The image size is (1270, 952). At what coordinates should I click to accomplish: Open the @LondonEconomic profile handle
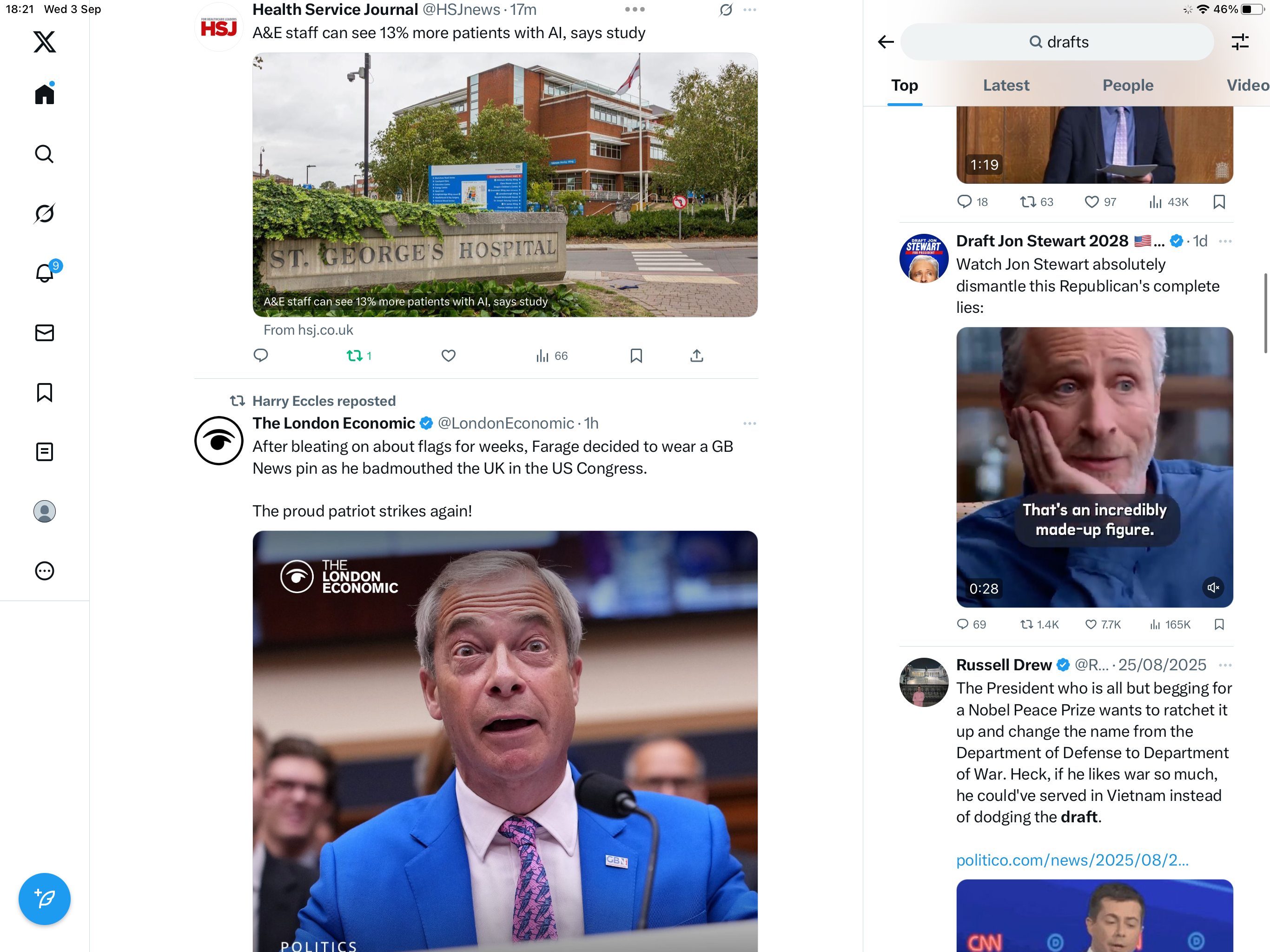coord(506,424)
